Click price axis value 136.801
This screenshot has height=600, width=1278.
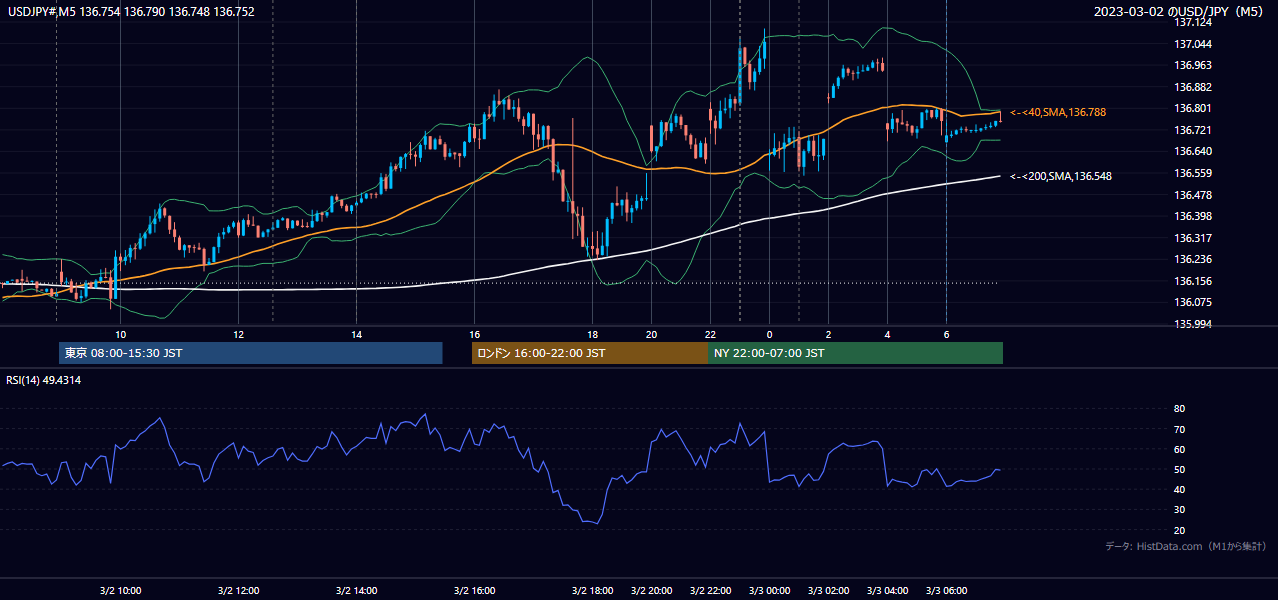[x=1193, y=108]
